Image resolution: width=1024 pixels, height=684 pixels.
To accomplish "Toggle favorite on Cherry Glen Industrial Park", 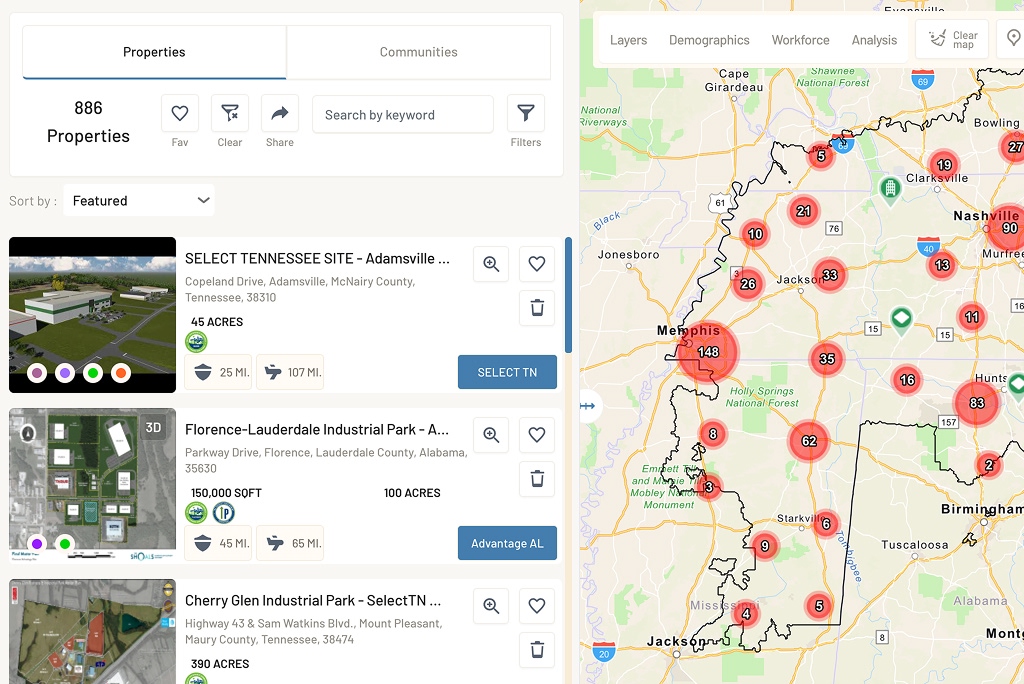I will tap(537, 606).
